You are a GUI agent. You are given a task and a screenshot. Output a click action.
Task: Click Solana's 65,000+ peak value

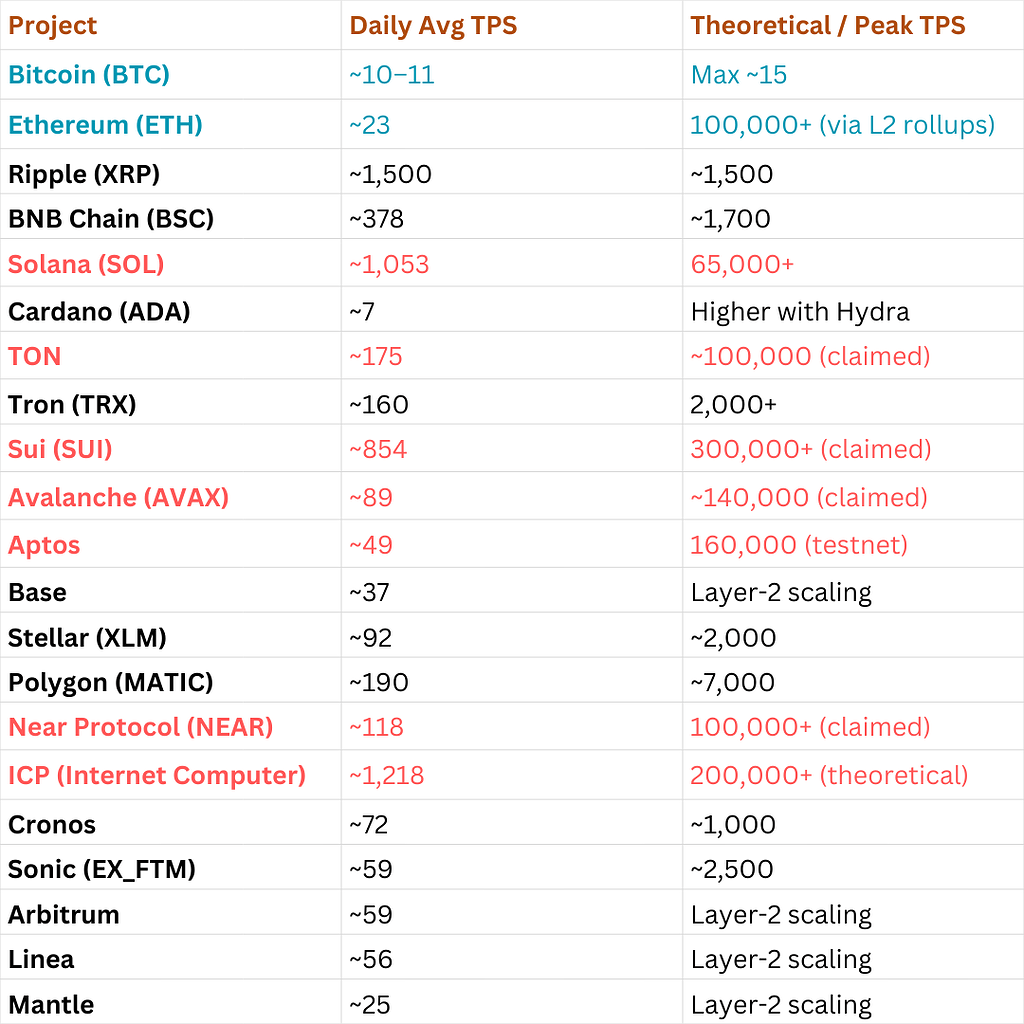(x=742, y=264)
